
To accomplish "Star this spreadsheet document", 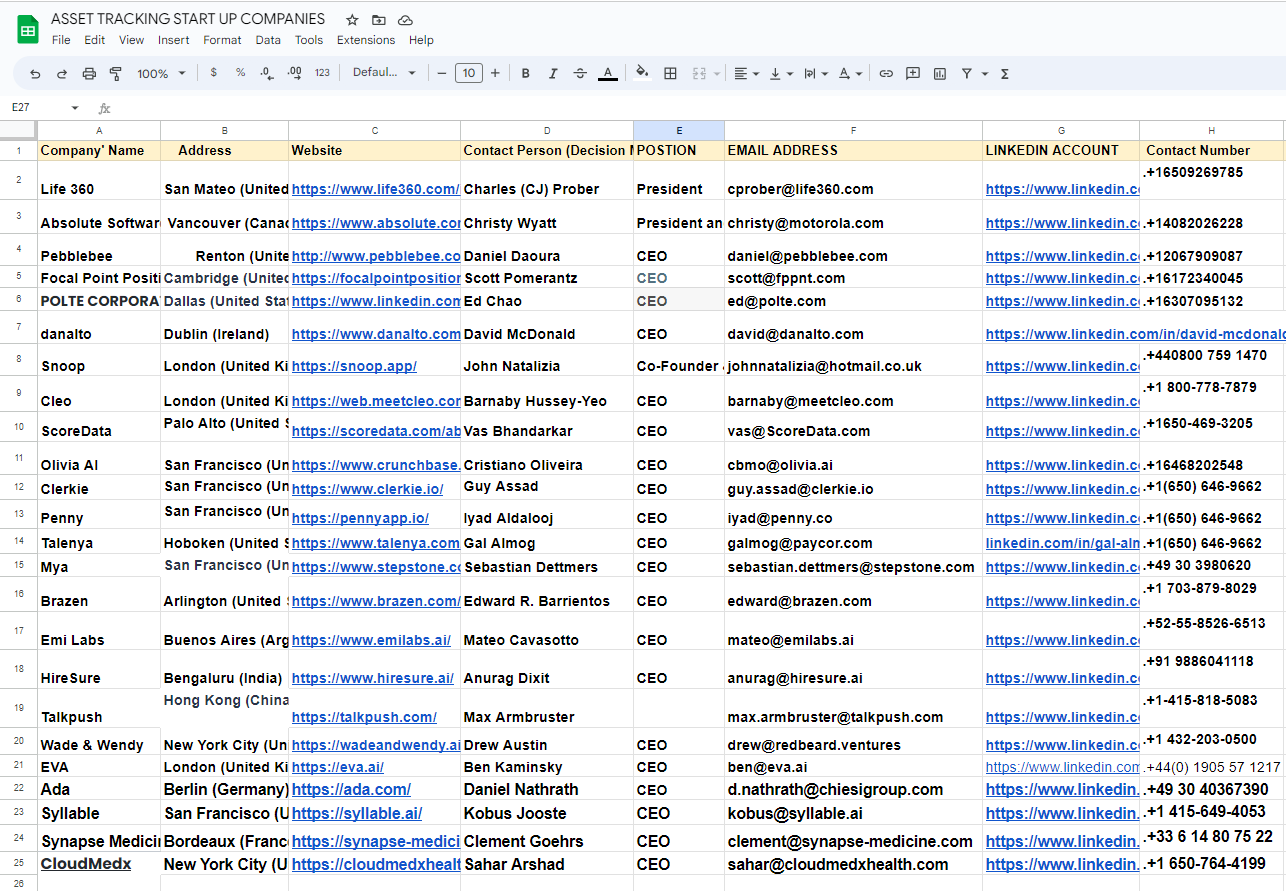I will (352, 20).
